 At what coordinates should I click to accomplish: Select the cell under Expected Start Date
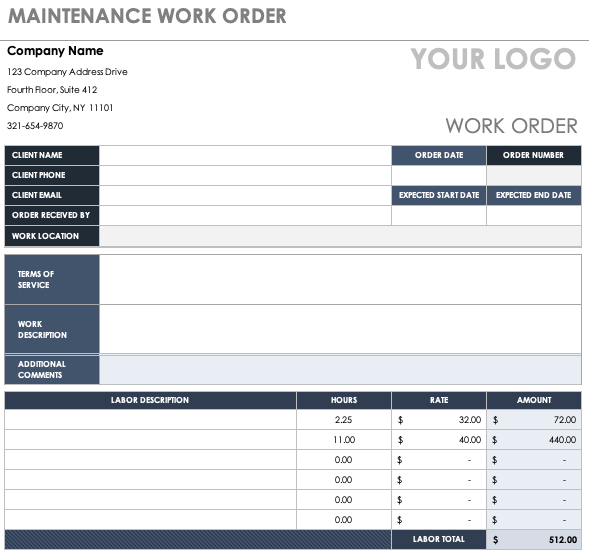[x=439, y=216]
